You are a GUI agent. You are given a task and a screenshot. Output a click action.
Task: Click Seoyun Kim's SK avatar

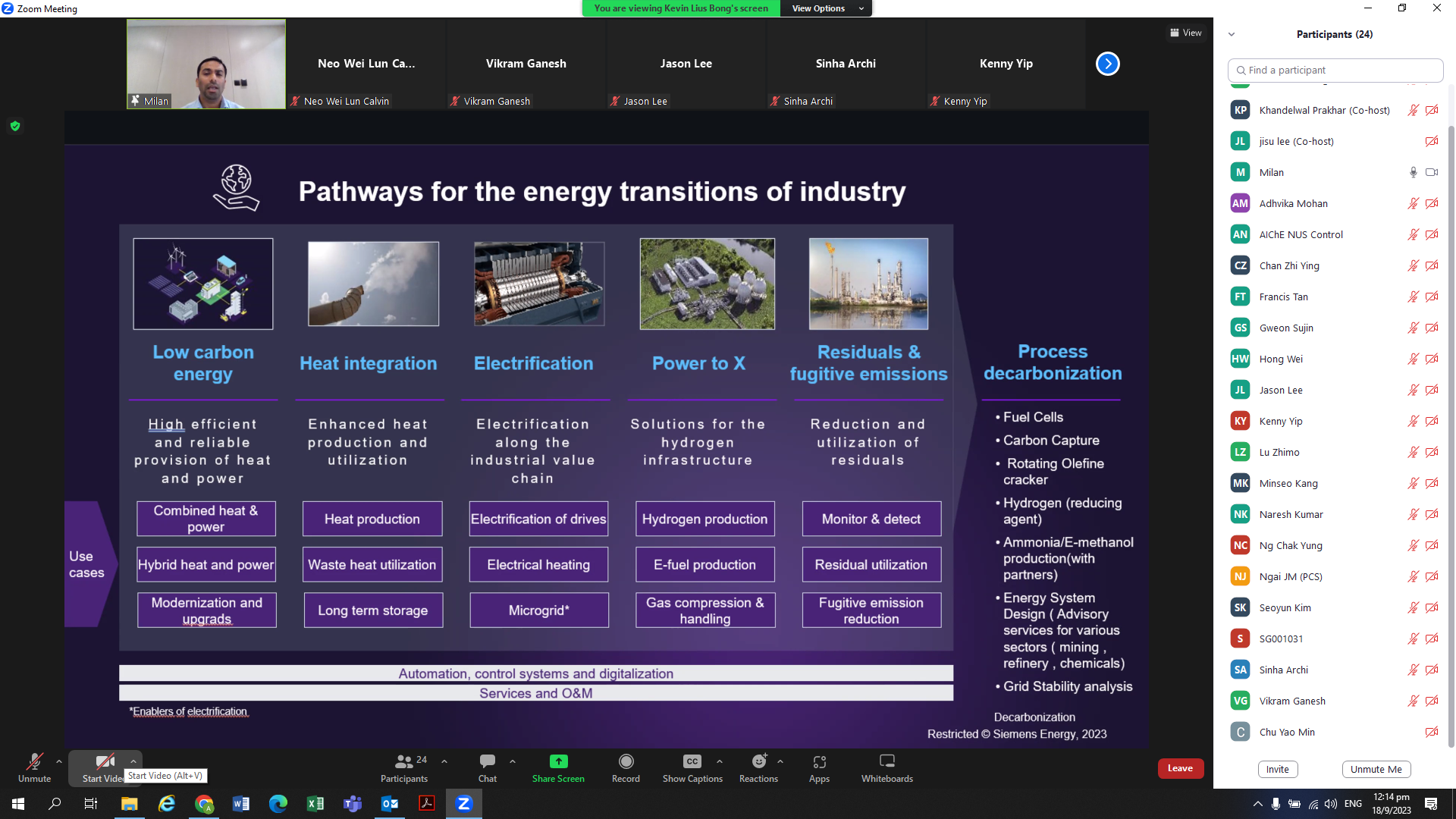[x=1240, y=607]
